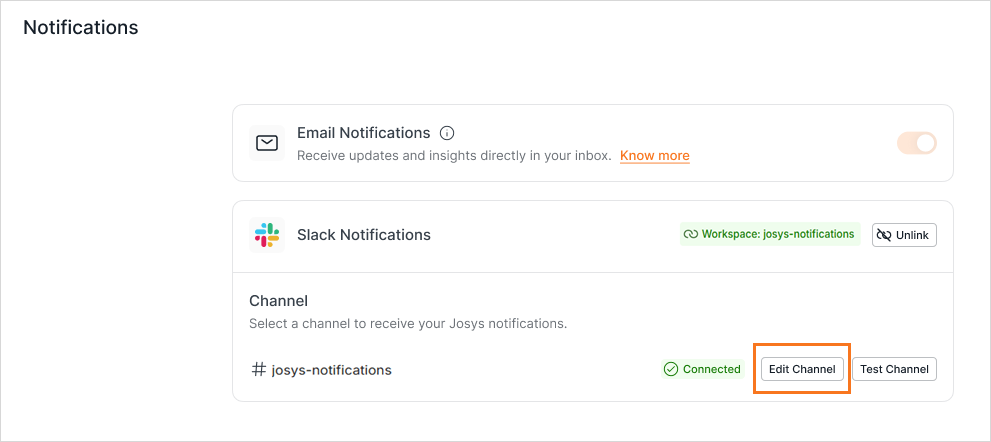This screenshot has width=991, height=442.
Task: Click the hash symbol before josys-notifications channel
Action: pyautogui.click(x=258, y=370)
